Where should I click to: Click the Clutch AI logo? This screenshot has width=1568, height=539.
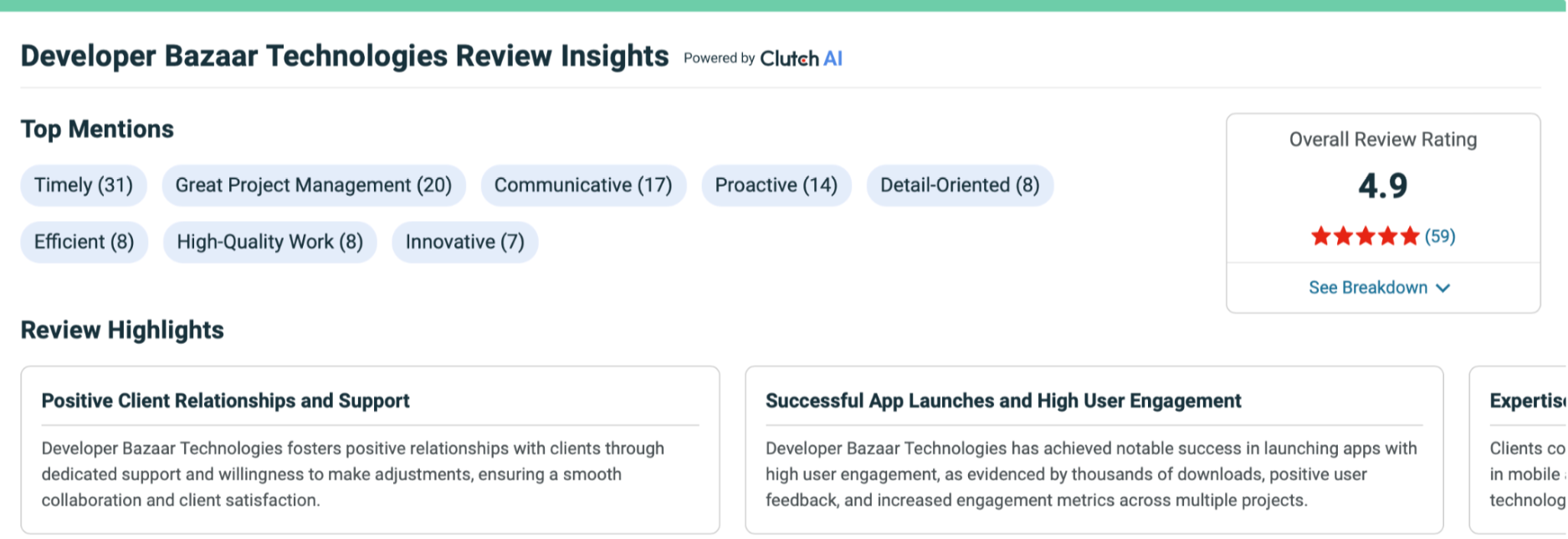pos(800,59)
